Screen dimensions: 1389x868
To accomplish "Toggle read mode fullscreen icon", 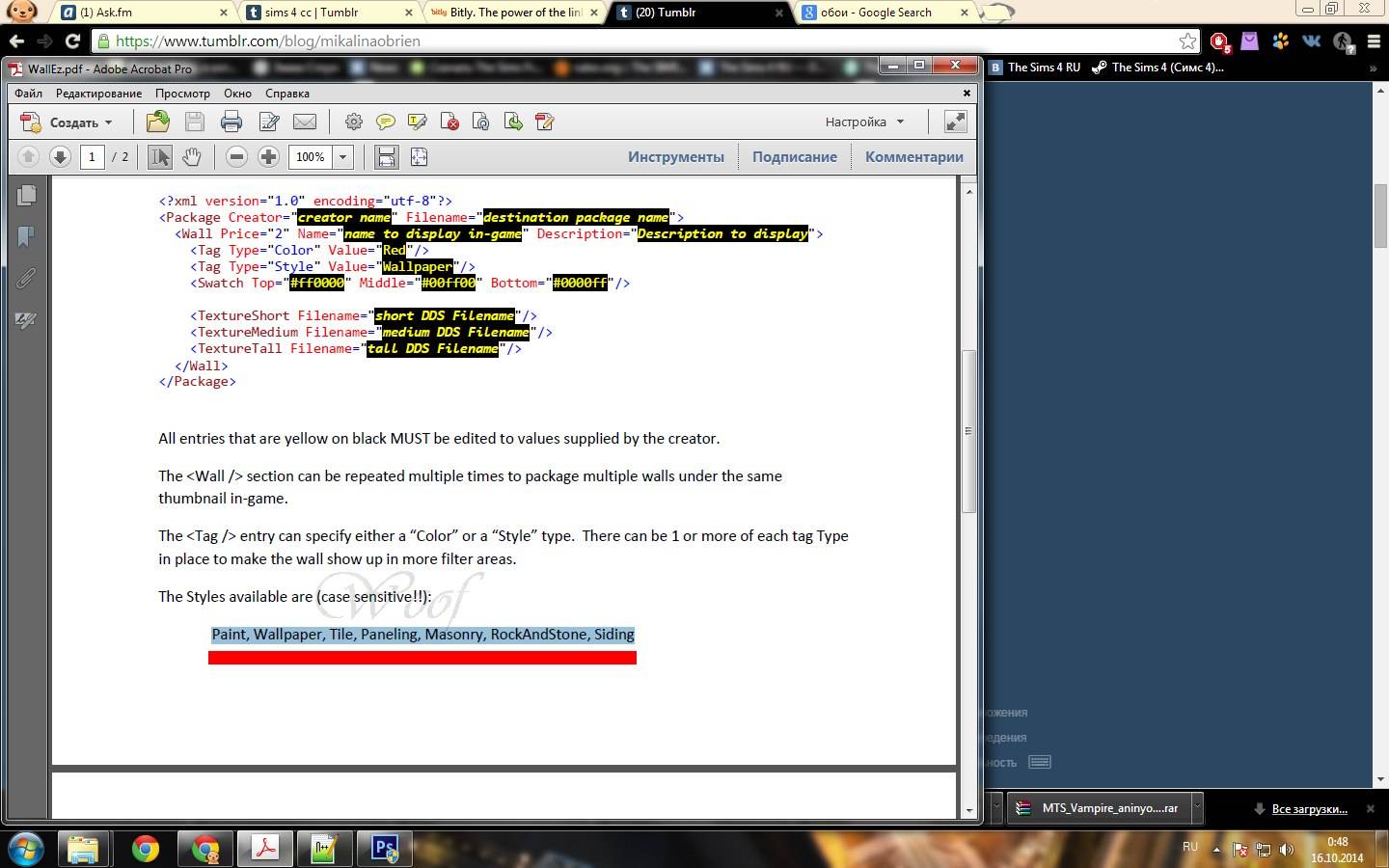I will [955, 122].
